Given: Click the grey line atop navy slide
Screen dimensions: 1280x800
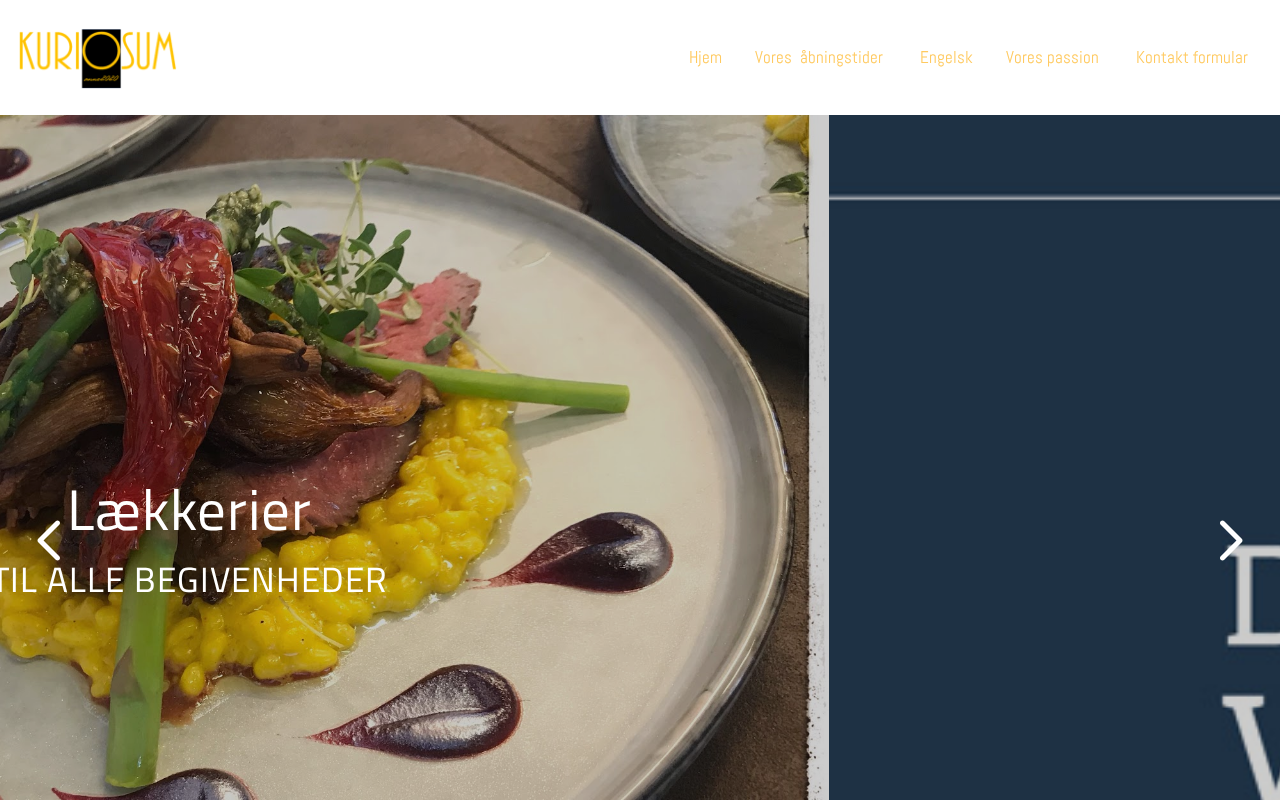Looking at the screenshot, I should point(1054,198).
